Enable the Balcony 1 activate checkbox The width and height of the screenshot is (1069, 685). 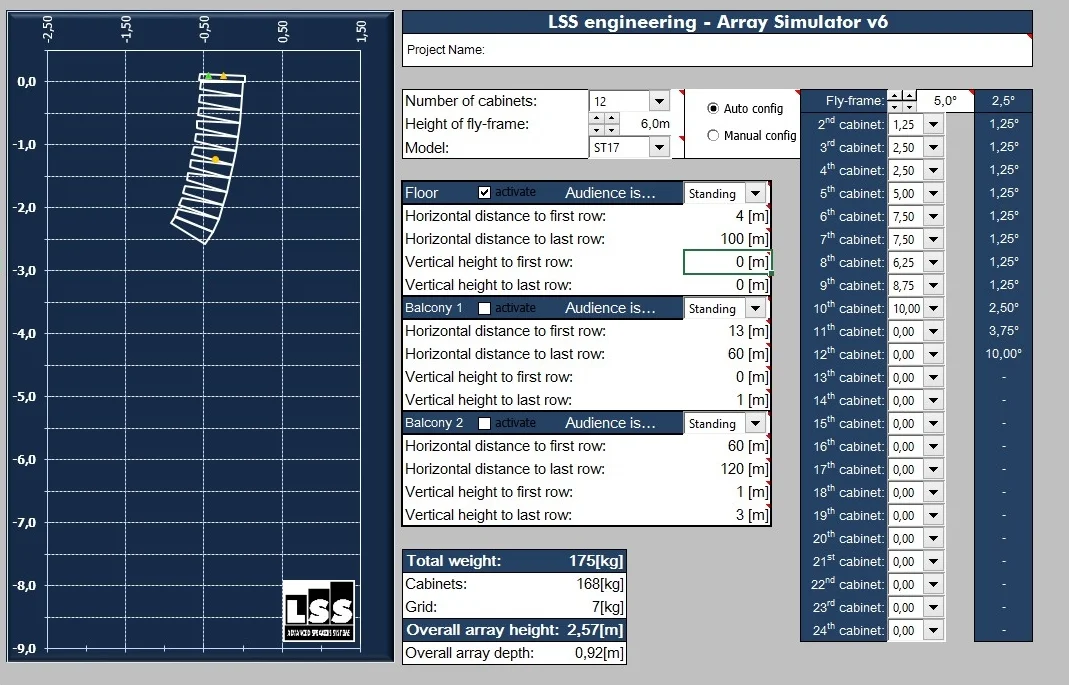click(485, 308)
